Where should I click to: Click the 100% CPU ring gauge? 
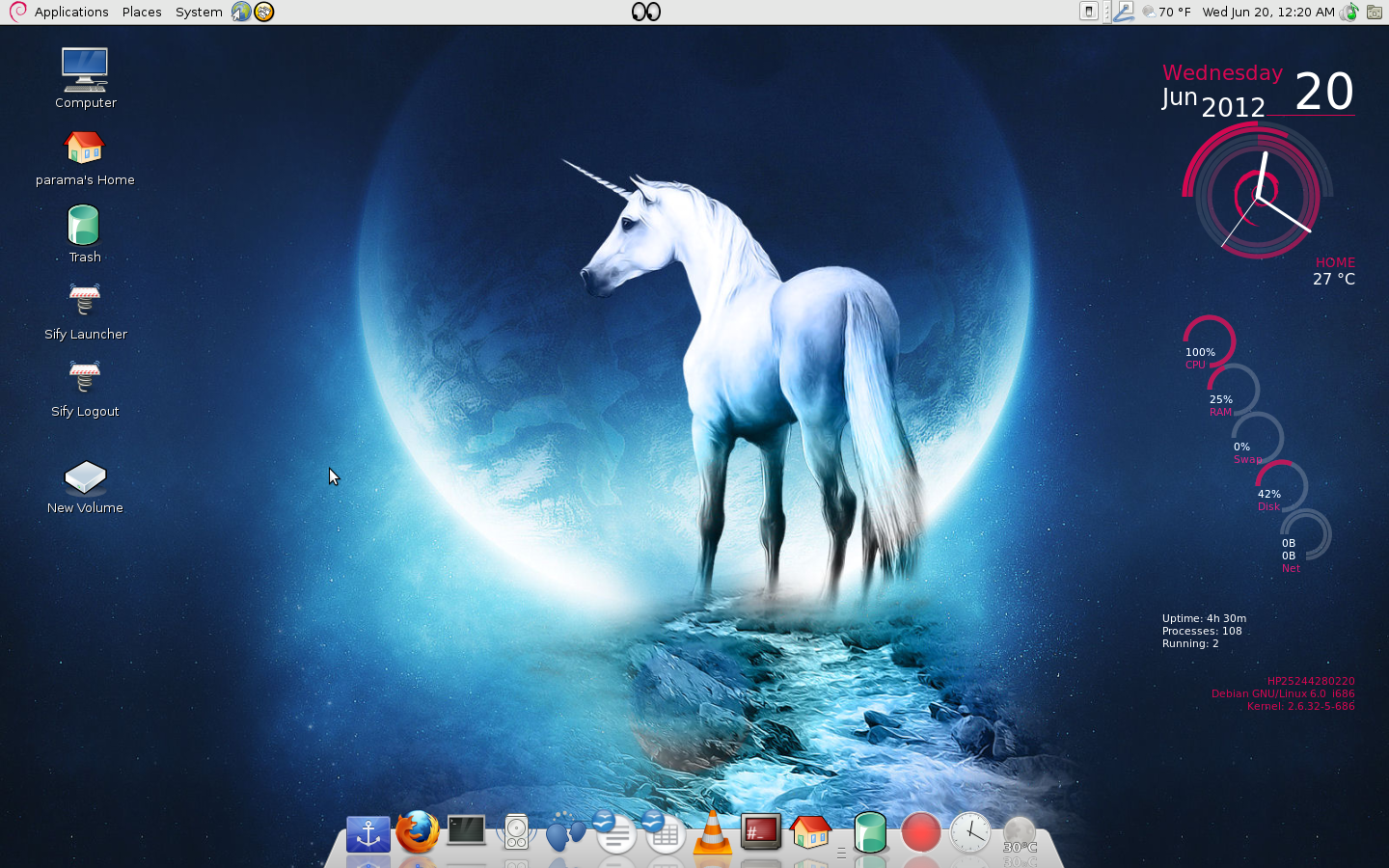[1209, 342]
